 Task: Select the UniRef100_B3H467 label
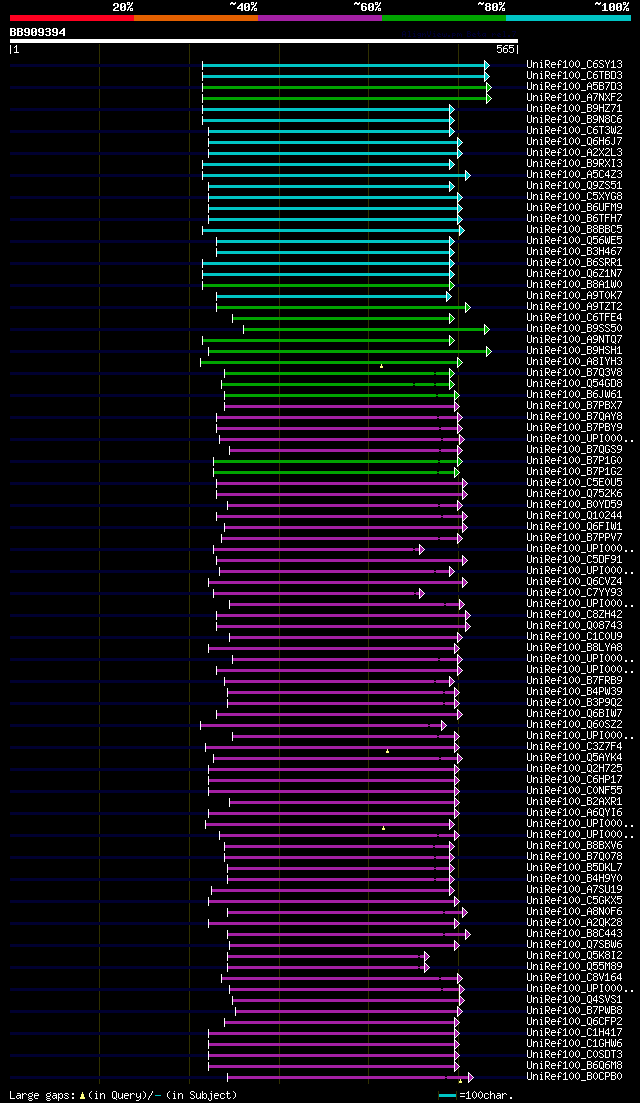click(574, 251)
